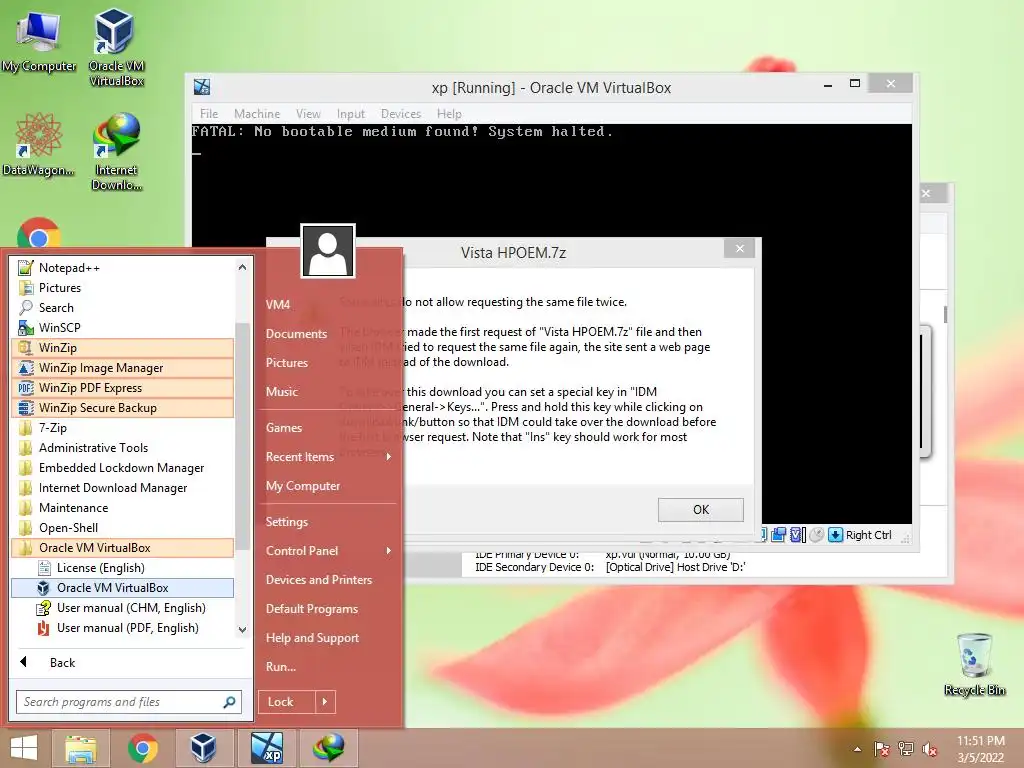Click the user account picture in Start menu
Viewport: 1024px width, 768px height.
328,251
